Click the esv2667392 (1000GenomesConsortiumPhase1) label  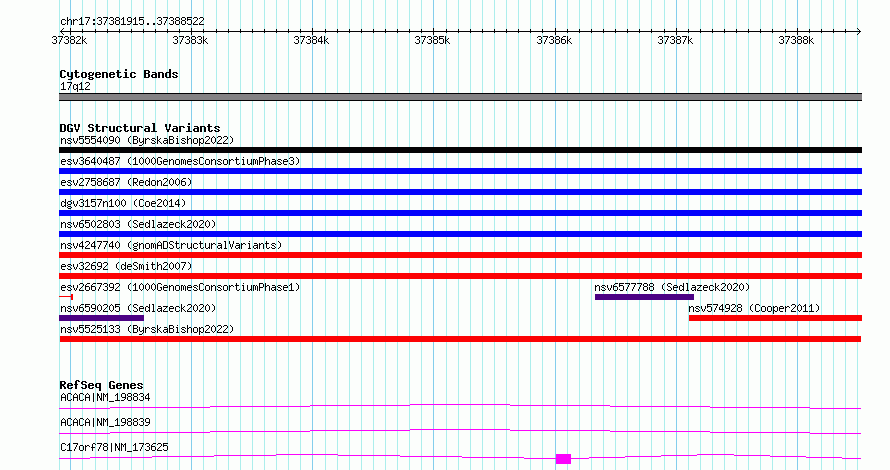pos(180,287)
